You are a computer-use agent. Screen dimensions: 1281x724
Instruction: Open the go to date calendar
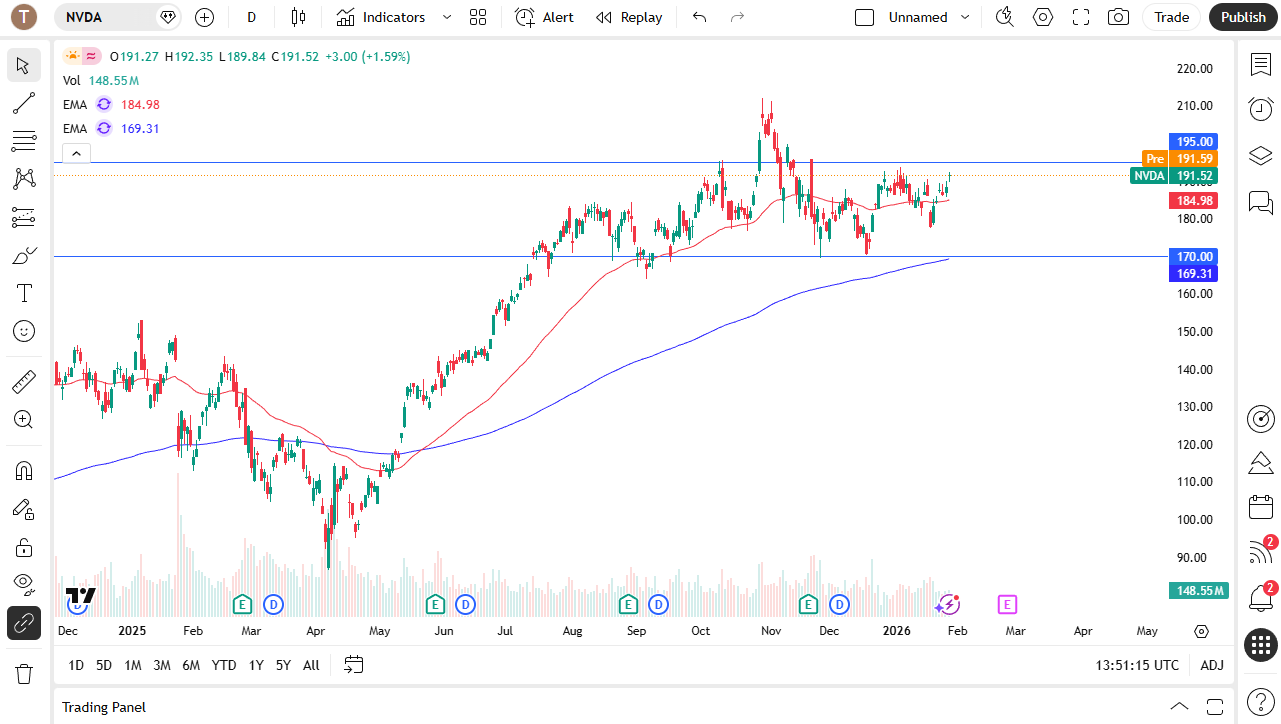point(353,665)
